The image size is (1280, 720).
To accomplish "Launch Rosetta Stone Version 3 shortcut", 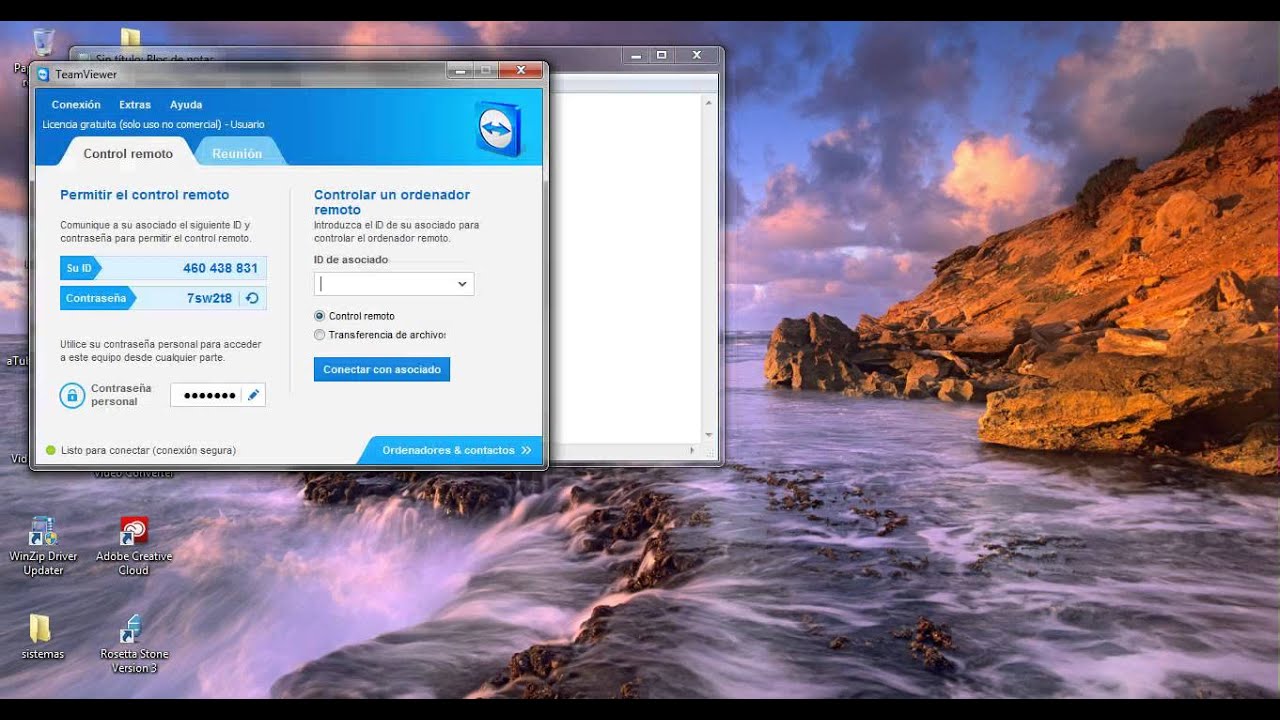I will [x=134, y=644].
